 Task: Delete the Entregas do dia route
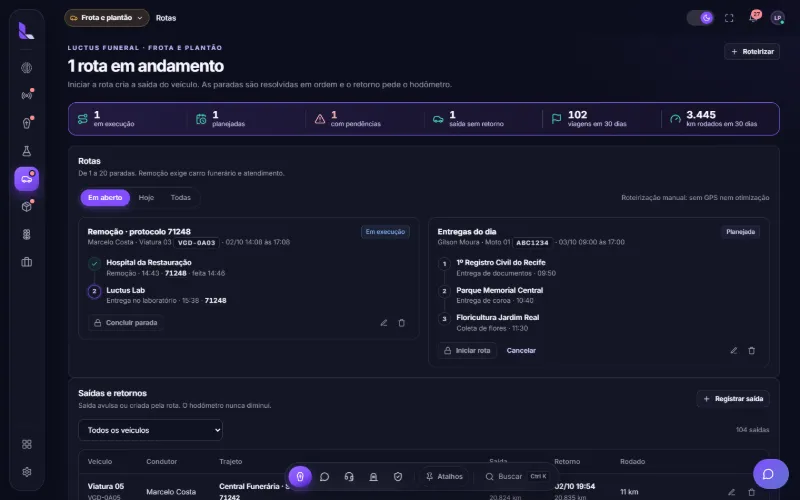point(752,351)
